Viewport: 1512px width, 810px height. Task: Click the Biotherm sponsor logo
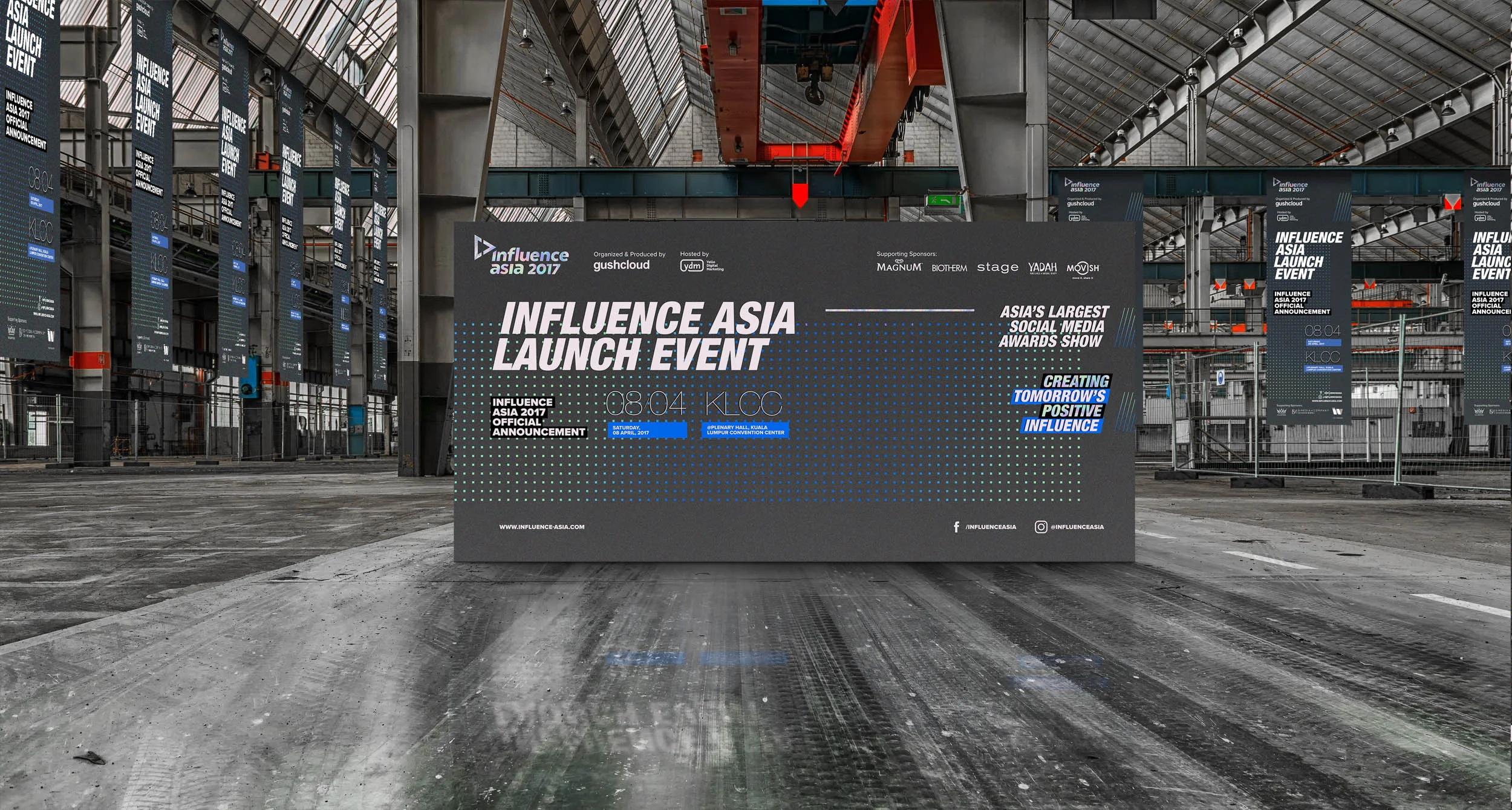(949, 267)
